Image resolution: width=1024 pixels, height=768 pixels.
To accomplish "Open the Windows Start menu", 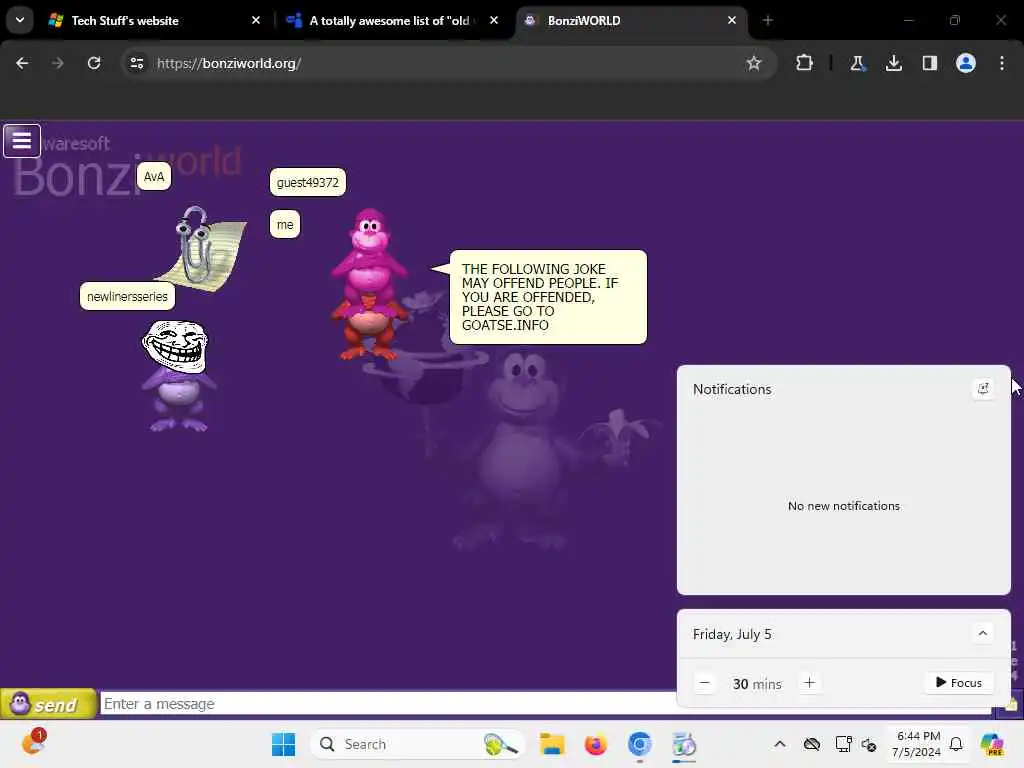I will click(x=283, y=744).
